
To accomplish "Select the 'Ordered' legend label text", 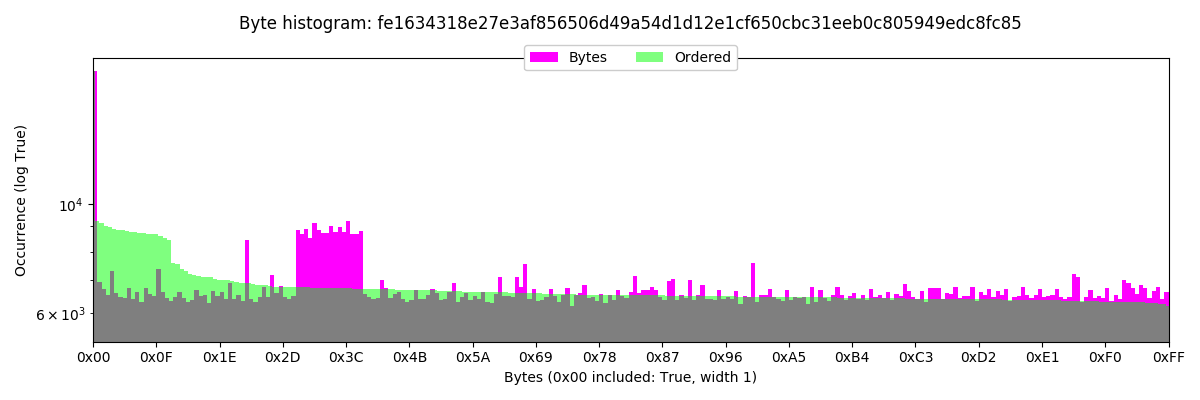I will [702, 58].
